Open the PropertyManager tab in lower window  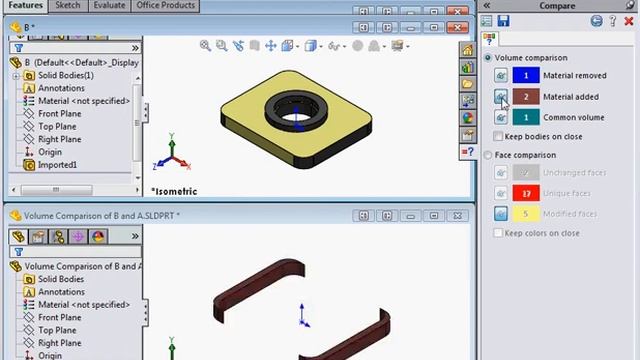38,237
